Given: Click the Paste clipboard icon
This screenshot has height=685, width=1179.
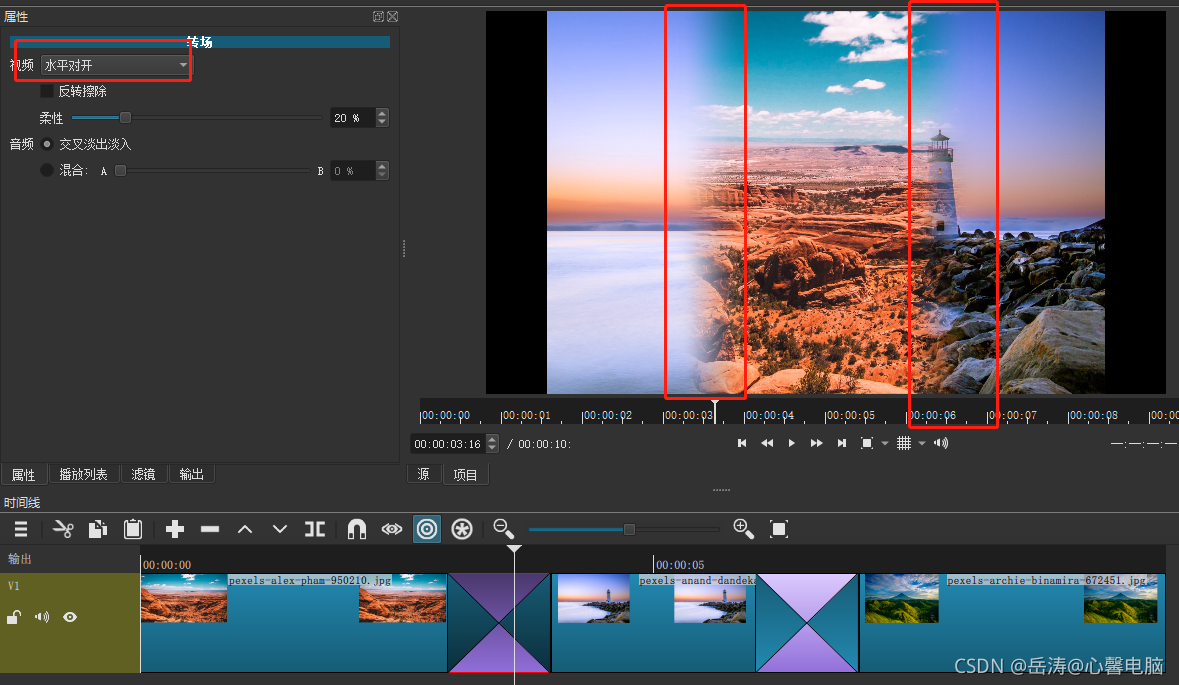Looking at the screenshot, I should point(133,529).
